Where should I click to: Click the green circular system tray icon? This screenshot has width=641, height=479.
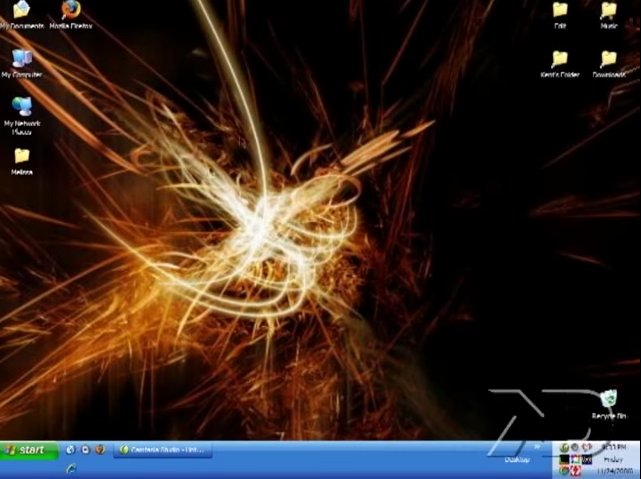click(x=565, y=448)
